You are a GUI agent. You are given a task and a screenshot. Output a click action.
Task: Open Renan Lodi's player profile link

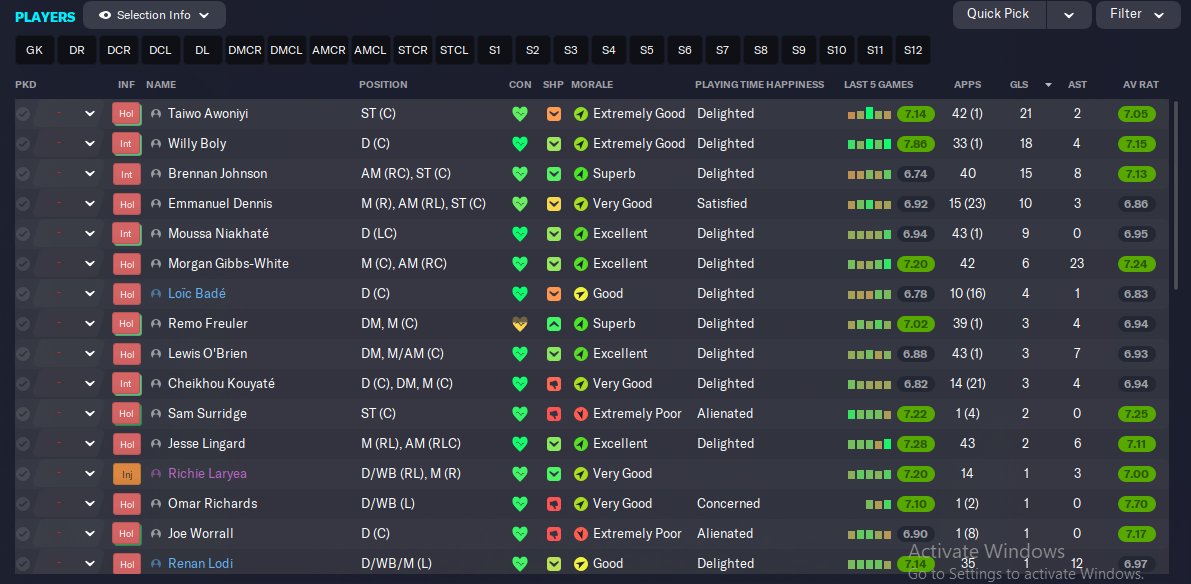[x=201, y=563]
